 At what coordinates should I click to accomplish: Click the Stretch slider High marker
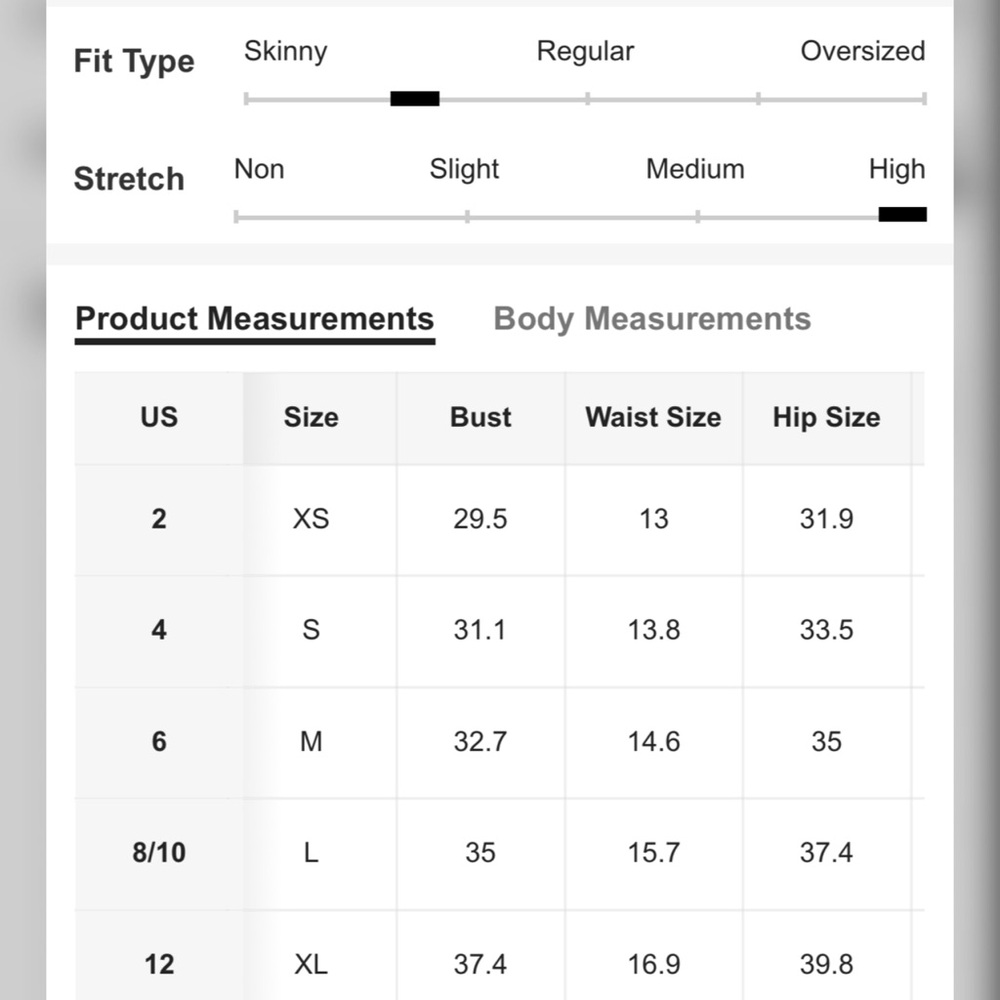pyautogui.click(x=902, y=214)
